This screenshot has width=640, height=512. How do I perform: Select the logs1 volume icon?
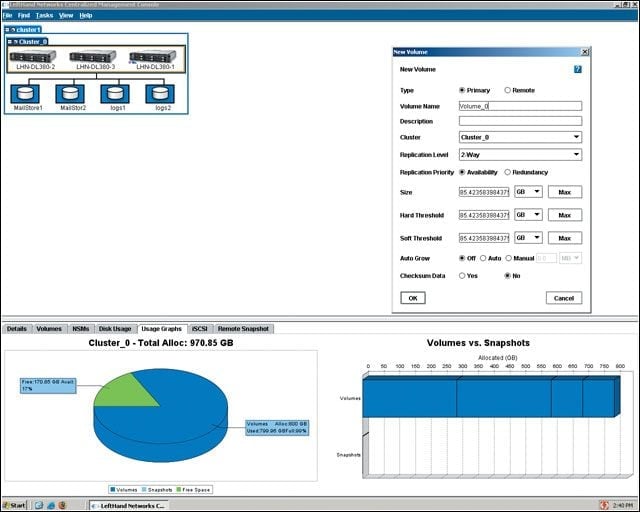pyautogui.click(x=115, y=94)
